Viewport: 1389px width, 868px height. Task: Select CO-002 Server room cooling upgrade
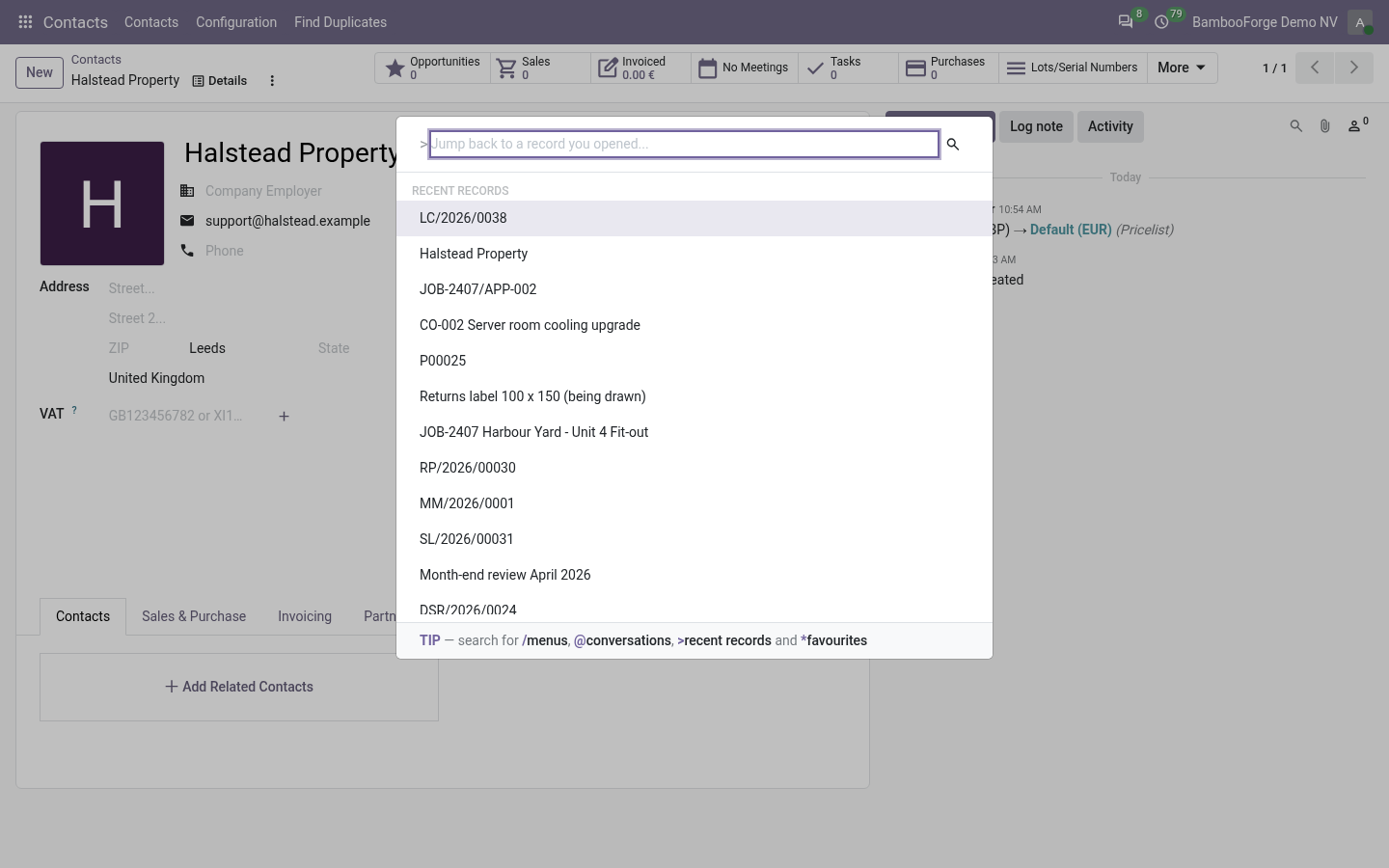pyautogui.click(x=694, y=325)
